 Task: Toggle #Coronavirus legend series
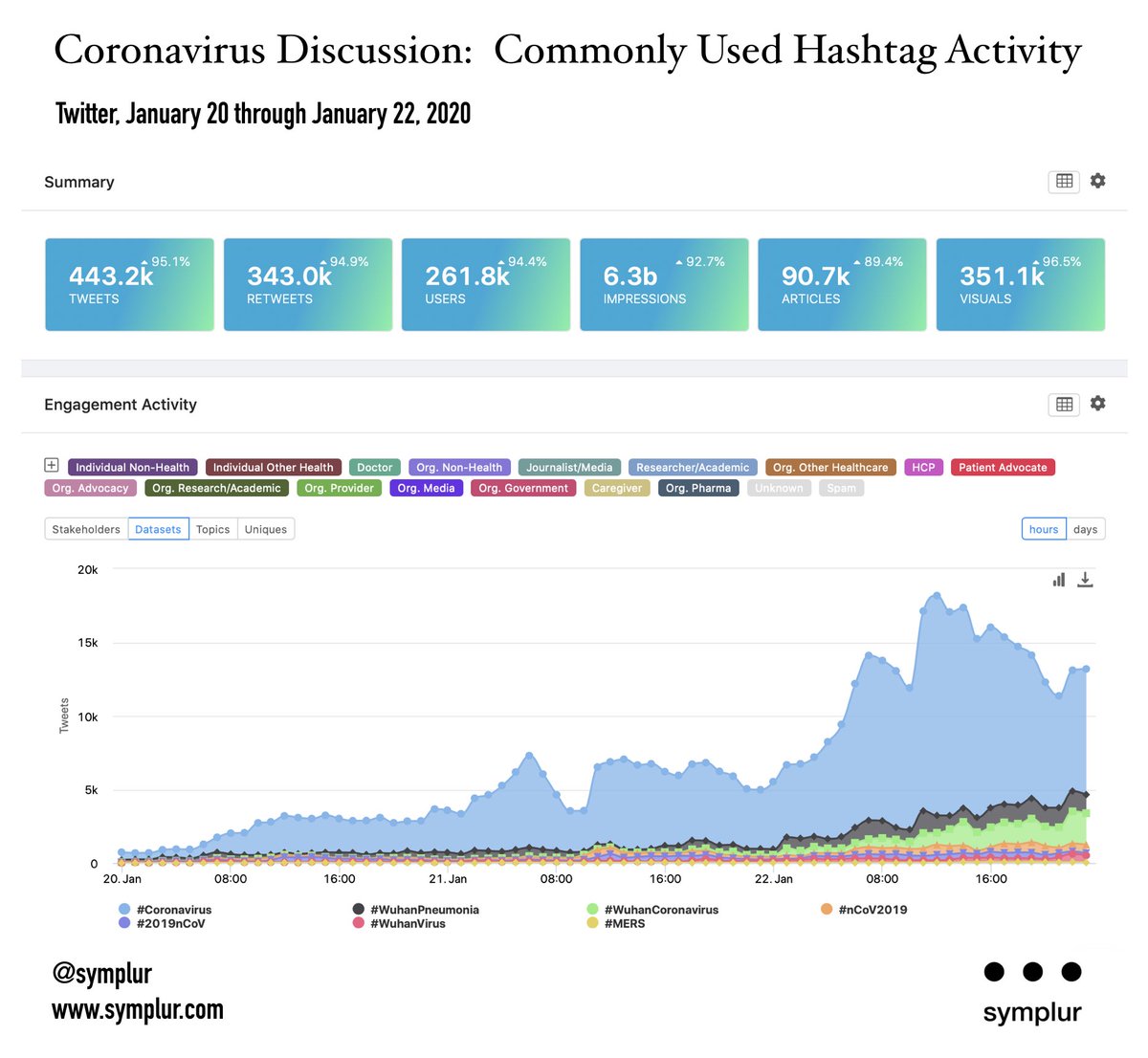(166, 910)
